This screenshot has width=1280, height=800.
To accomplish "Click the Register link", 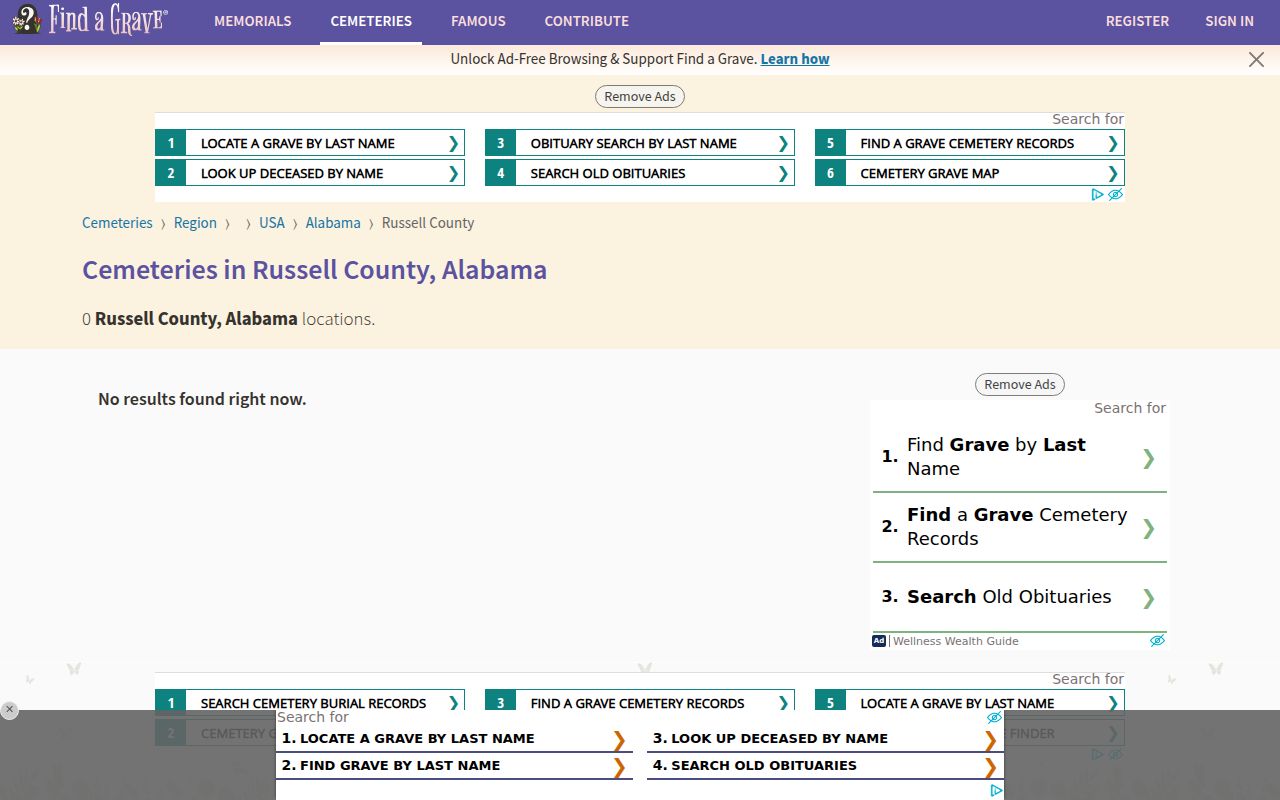I will click(1137, 21).
